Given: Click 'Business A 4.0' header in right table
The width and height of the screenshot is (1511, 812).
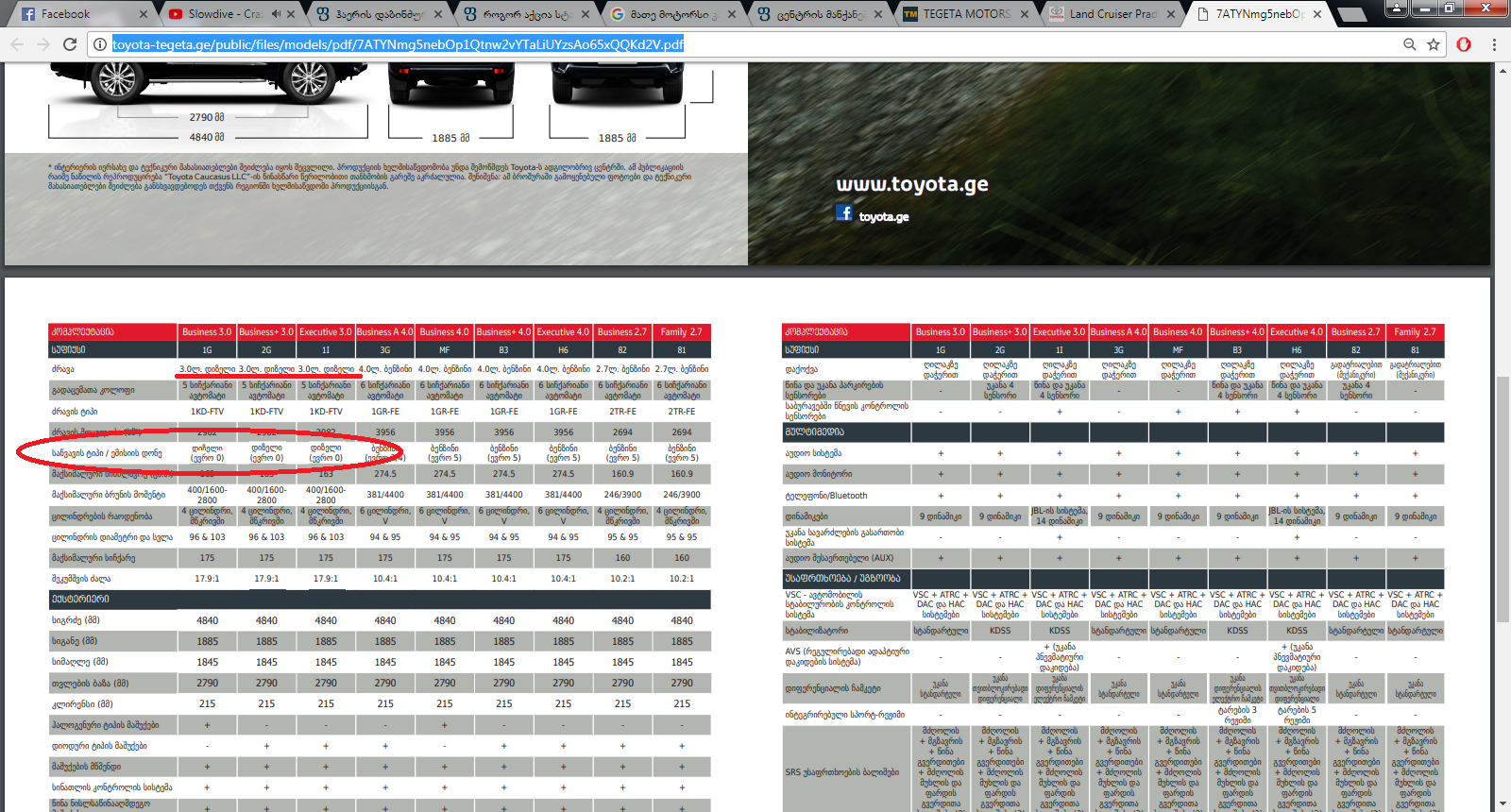Looking at the screenshot, I should 1118,332.
